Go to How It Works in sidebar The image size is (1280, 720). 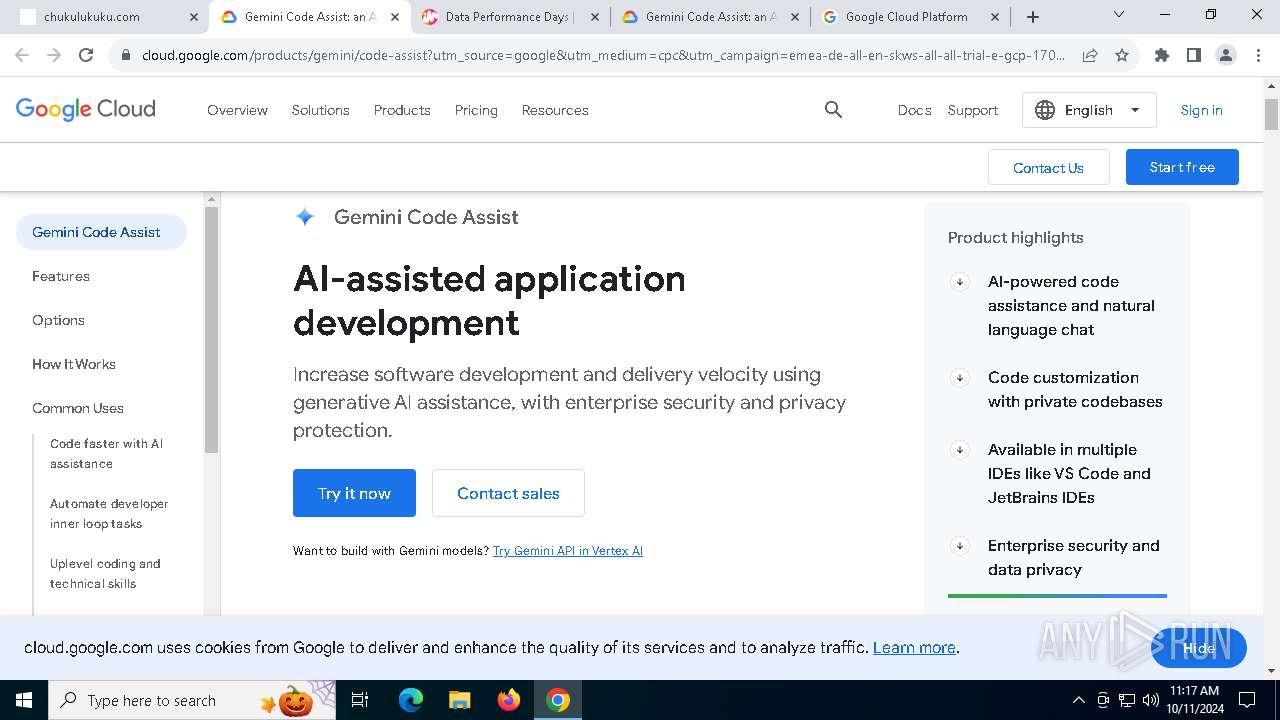pyautogui.click(x=74, y=364)
